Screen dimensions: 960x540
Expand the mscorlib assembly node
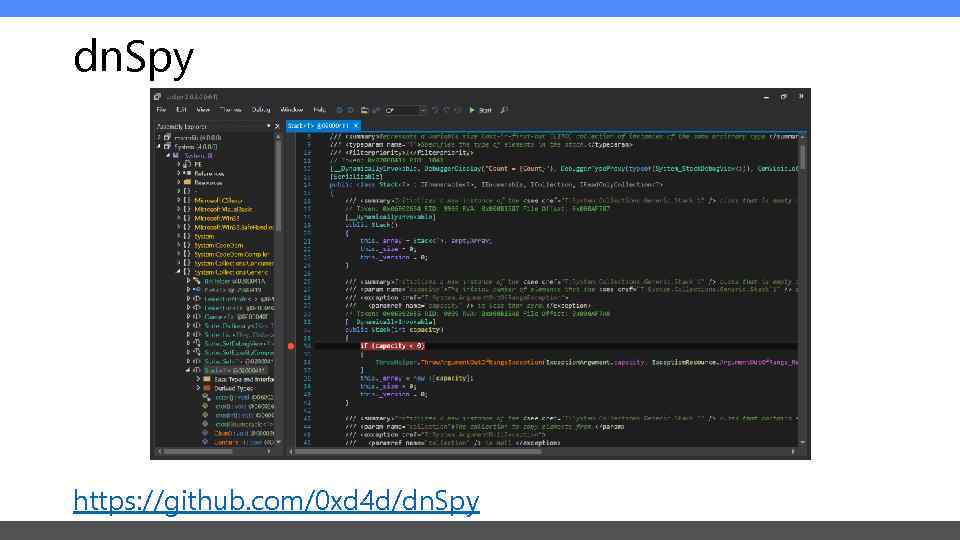point(159,138)
